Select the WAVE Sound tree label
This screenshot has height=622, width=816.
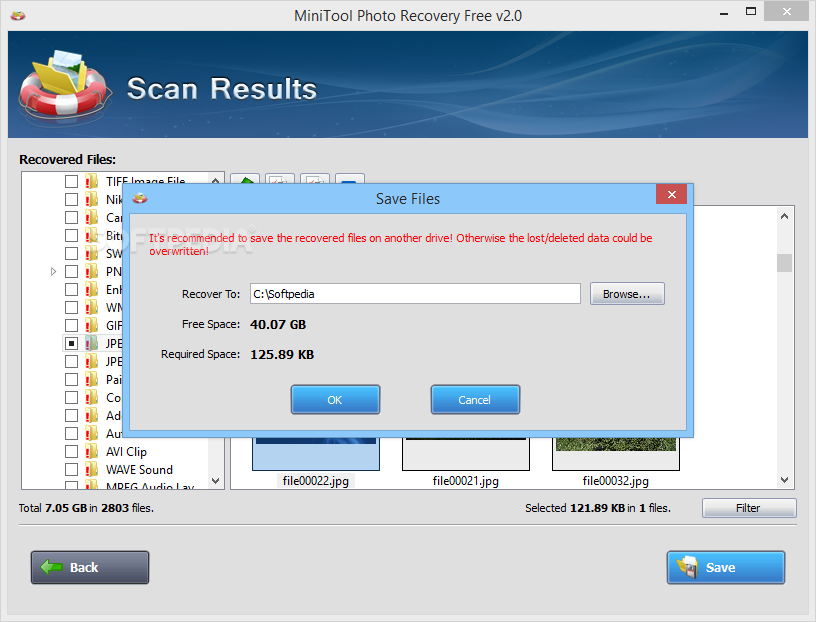pos(139,469)
